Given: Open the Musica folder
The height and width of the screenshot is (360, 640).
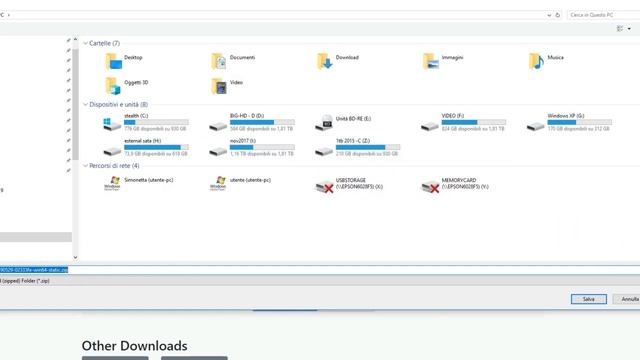Looking at the screenshot, I should 546,61.
